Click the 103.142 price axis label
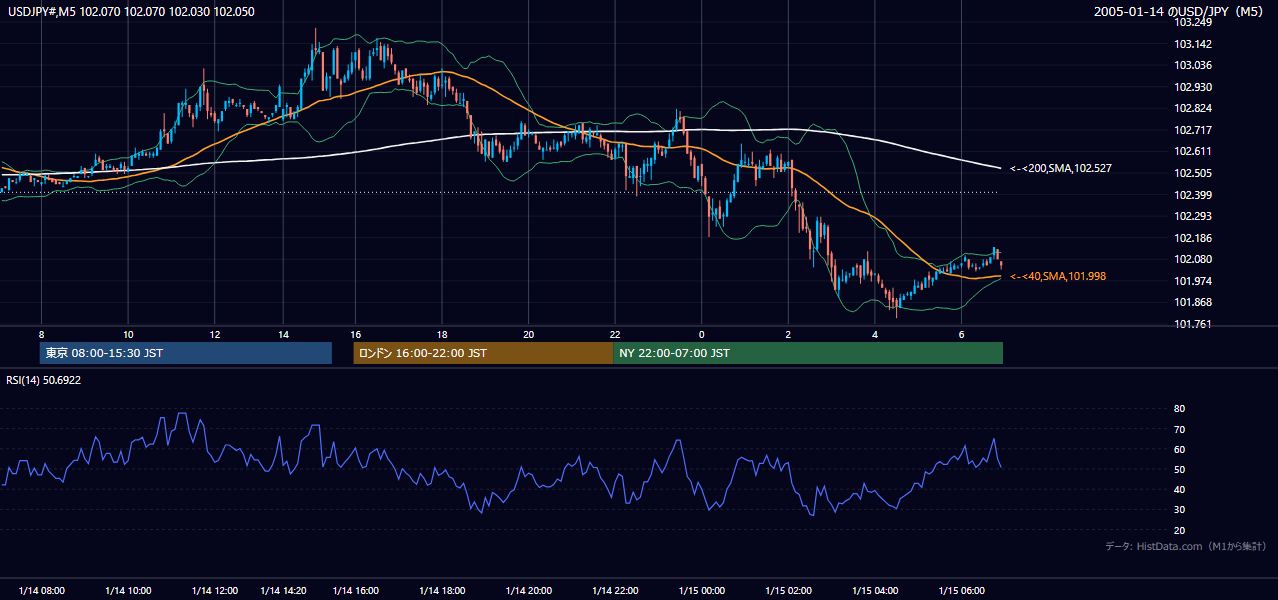The image size is (1278, 600). pyautogui.click(x=1193, y=44)
